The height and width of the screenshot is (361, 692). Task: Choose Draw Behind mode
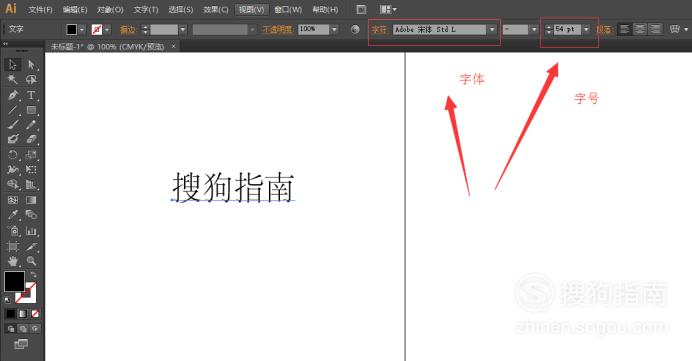(23, 329)
